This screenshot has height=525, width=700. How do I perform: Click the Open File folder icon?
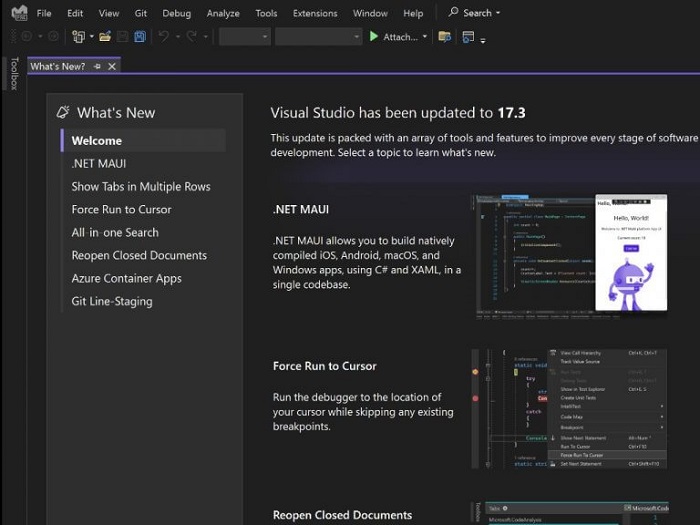[104, 37]
